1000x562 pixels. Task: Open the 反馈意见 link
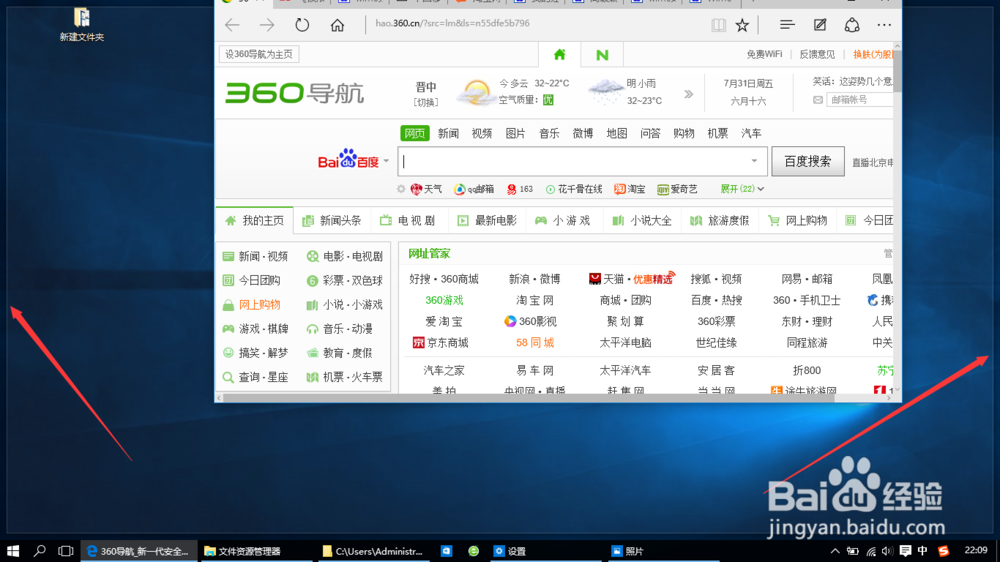[x=817, y=54]
